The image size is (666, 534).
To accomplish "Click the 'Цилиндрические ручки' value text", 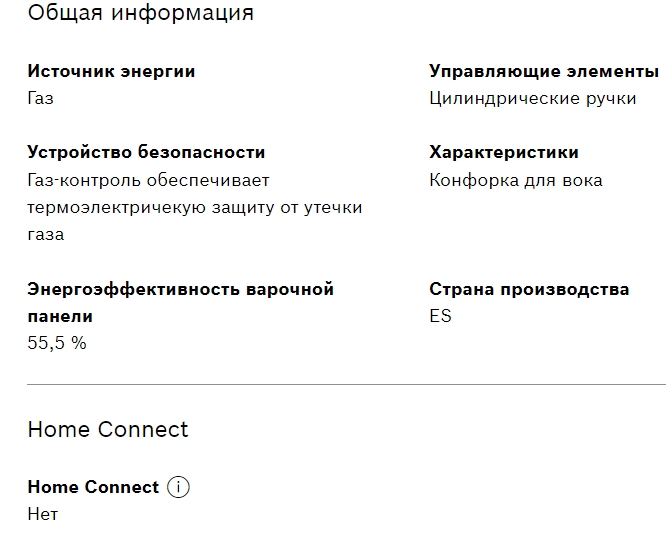I will pyautogui.click(x=532, y=98).
